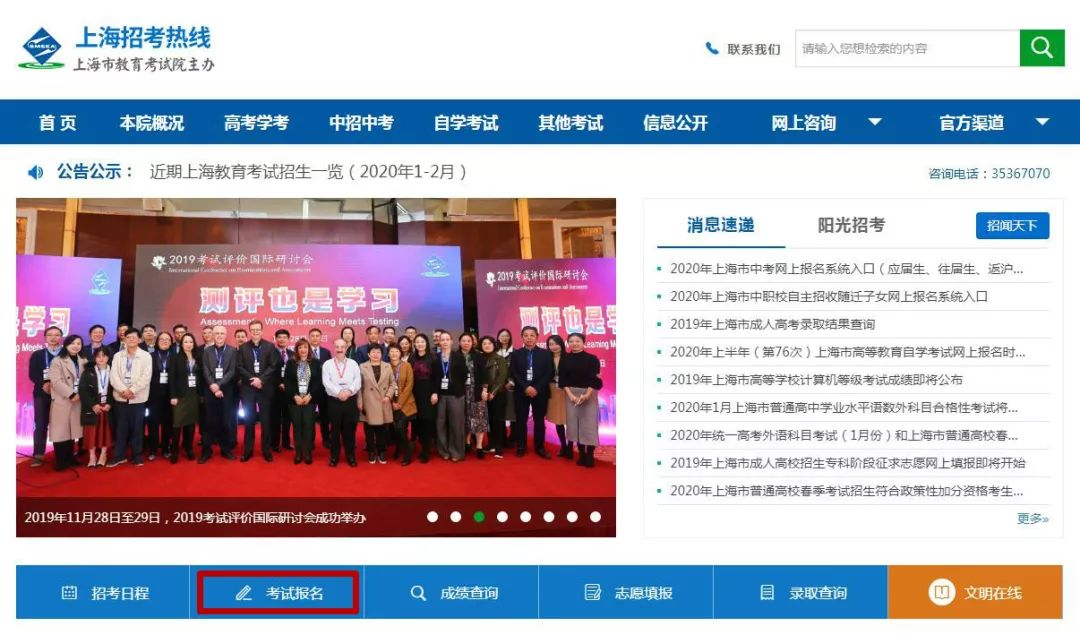Click the speaker icon beside 公告公示
Image resolution: width=1080 pixels, height=635 pixels.
pyautogui.click(x=35, y=171)
